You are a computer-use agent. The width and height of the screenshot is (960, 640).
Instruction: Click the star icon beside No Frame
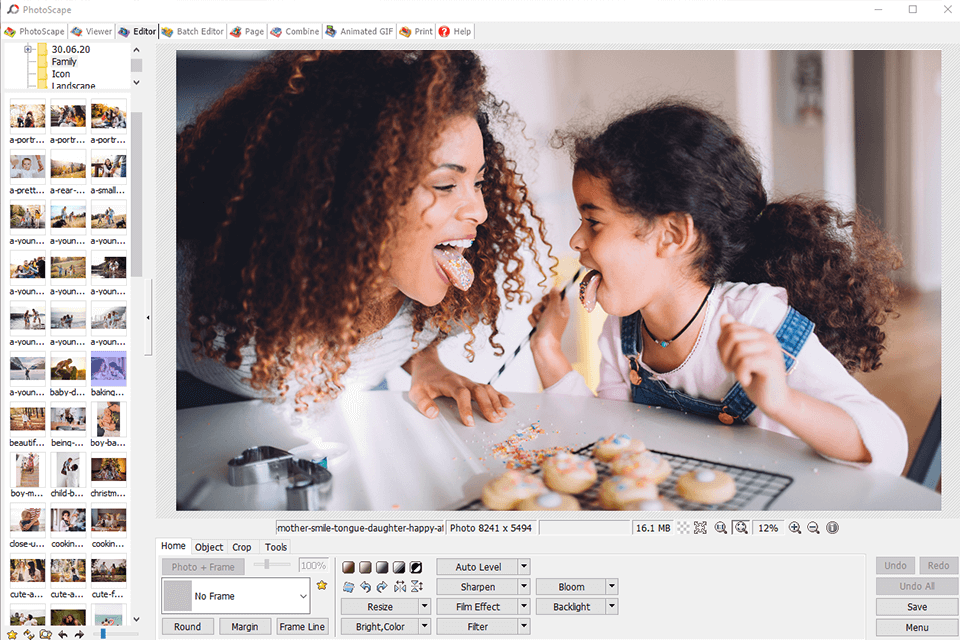point(322,586)
